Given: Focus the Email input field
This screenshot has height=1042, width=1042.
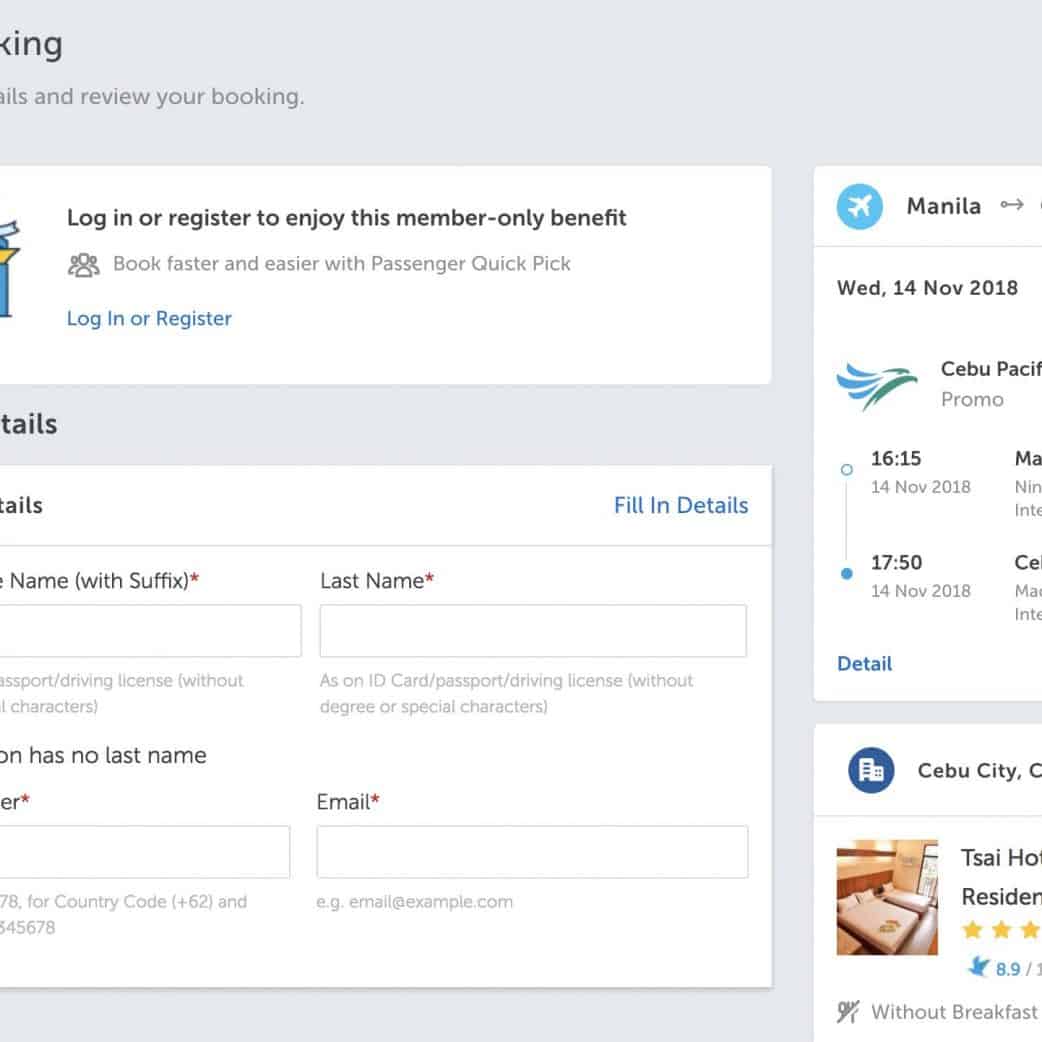Looking at the screenshot, I should click(x=532, y=852).
